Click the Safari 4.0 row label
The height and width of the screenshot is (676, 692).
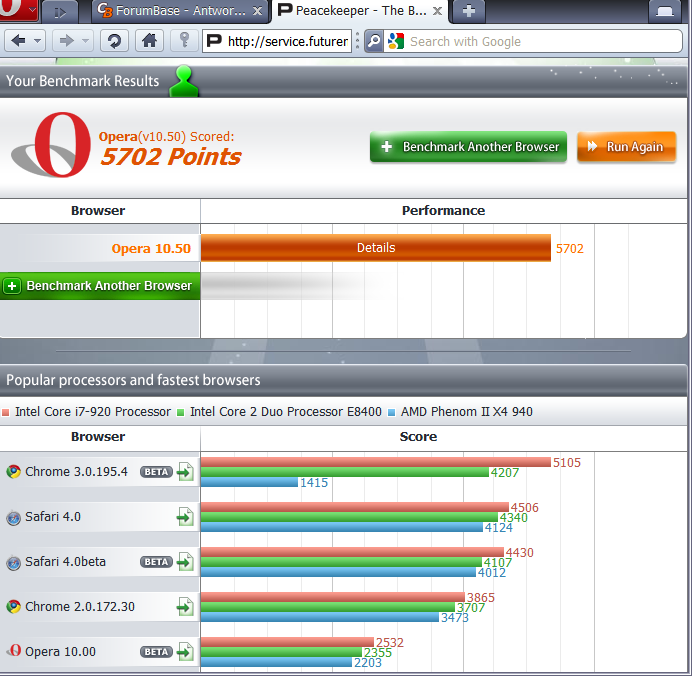coord(53,517)
